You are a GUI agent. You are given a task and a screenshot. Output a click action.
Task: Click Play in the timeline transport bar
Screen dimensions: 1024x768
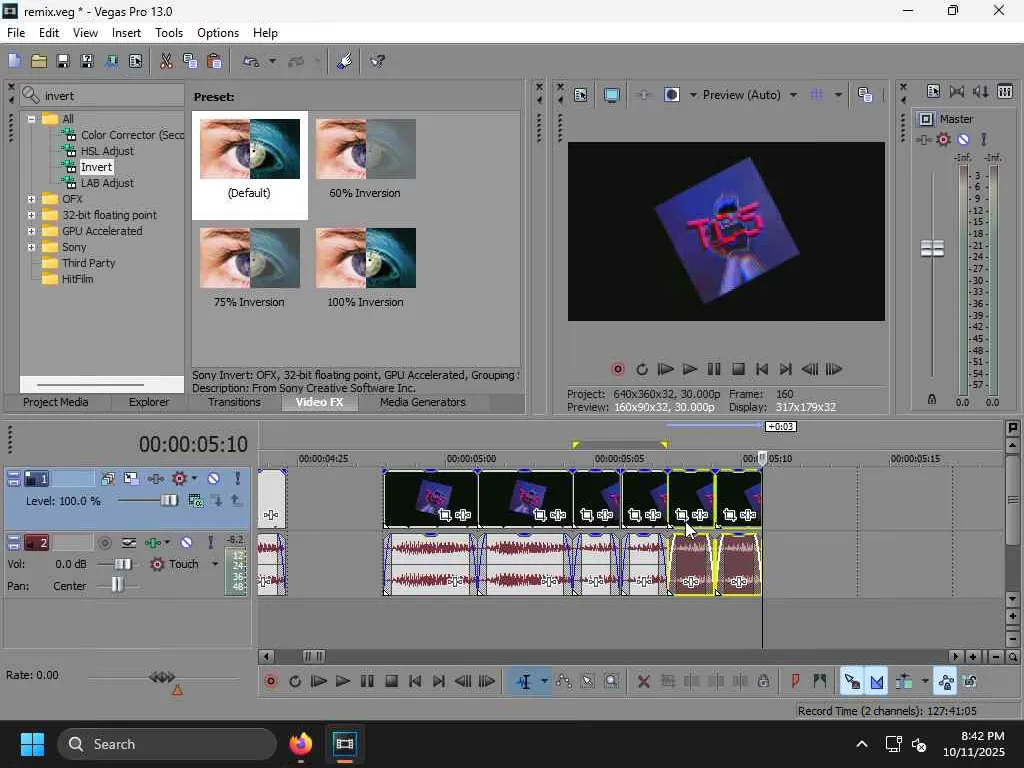343,682
